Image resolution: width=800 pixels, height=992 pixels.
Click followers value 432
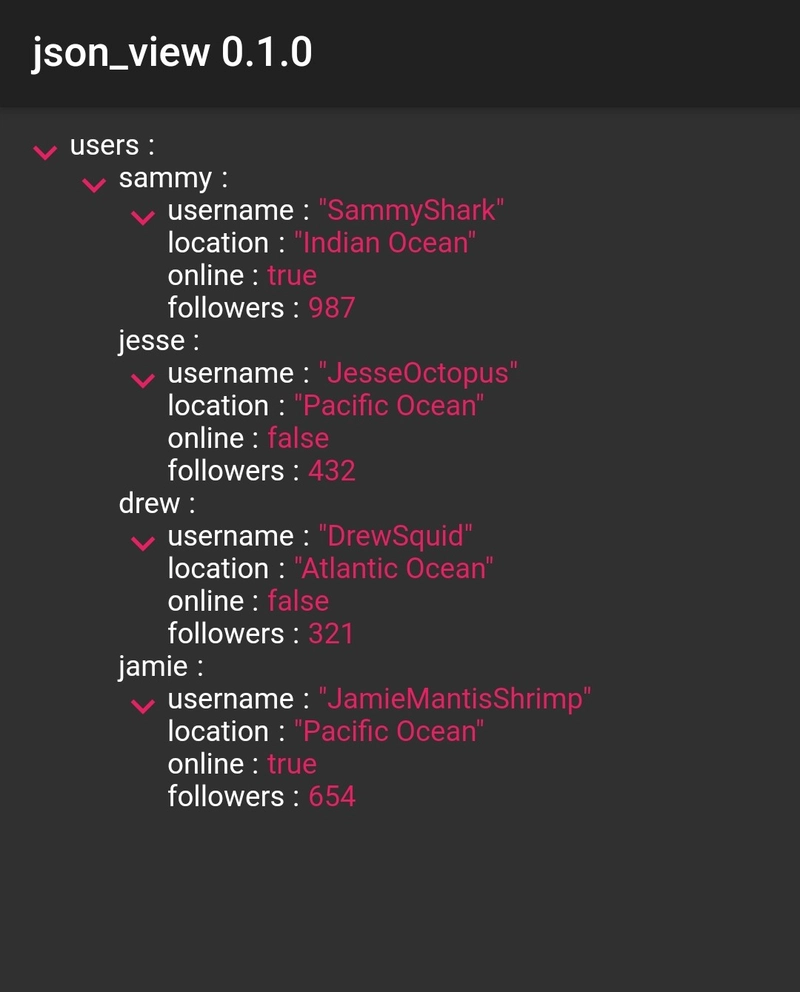[332, 471]
